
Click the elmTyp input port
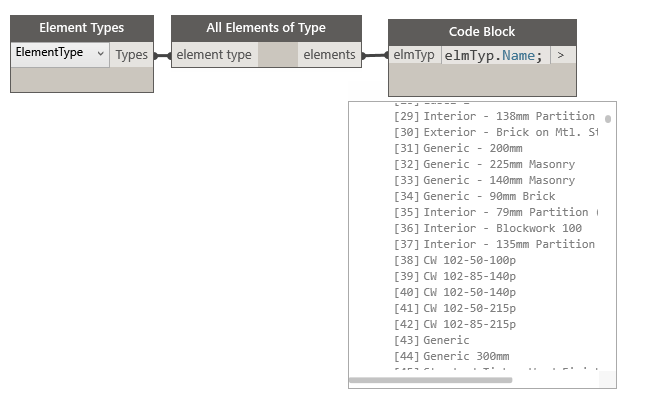point(413,55)
